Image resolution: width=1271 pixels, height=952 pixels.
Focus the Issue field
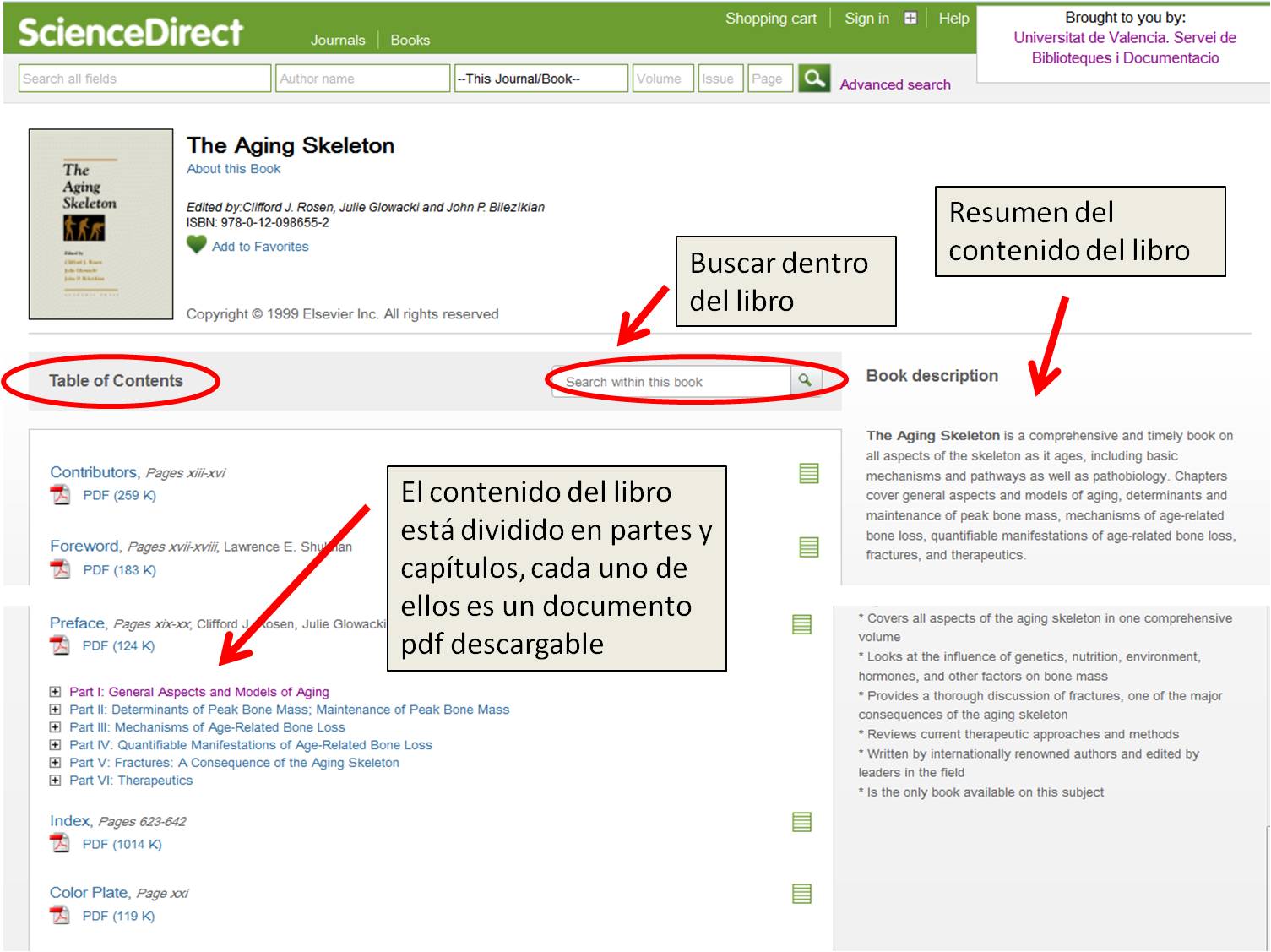tap(720, 79)
